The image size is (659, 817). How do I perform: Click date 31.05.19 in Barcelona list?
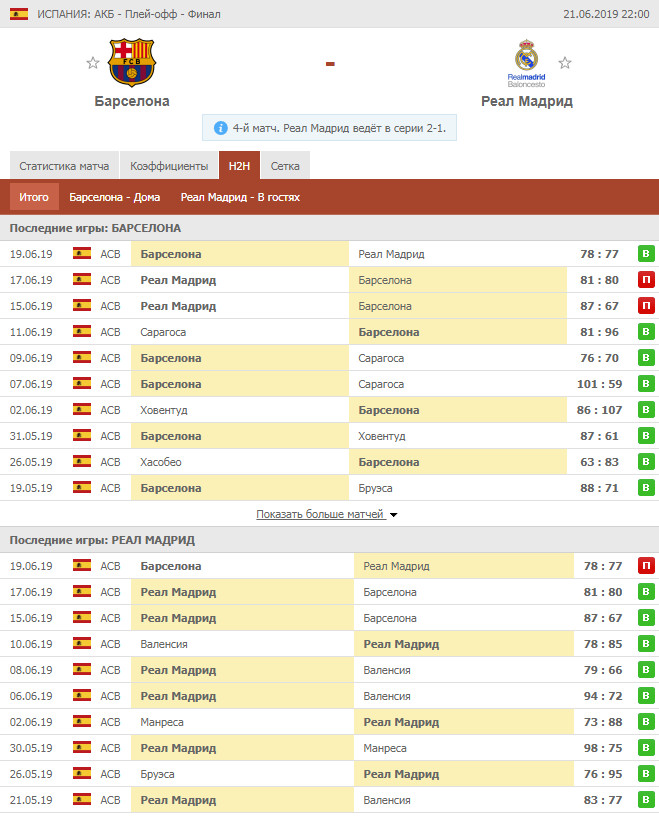(31, 436)
